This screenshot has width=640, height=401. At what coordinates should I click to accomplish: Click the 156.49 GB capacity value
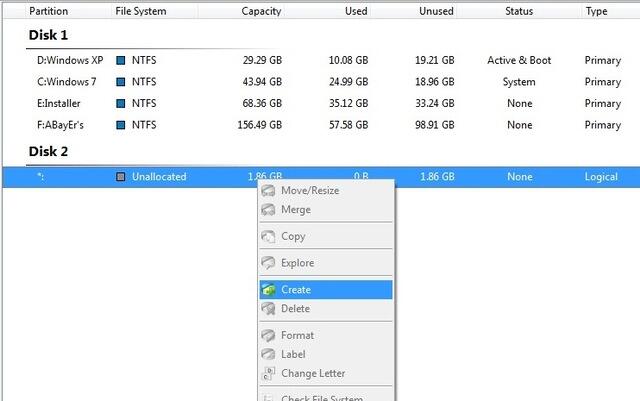260,125
